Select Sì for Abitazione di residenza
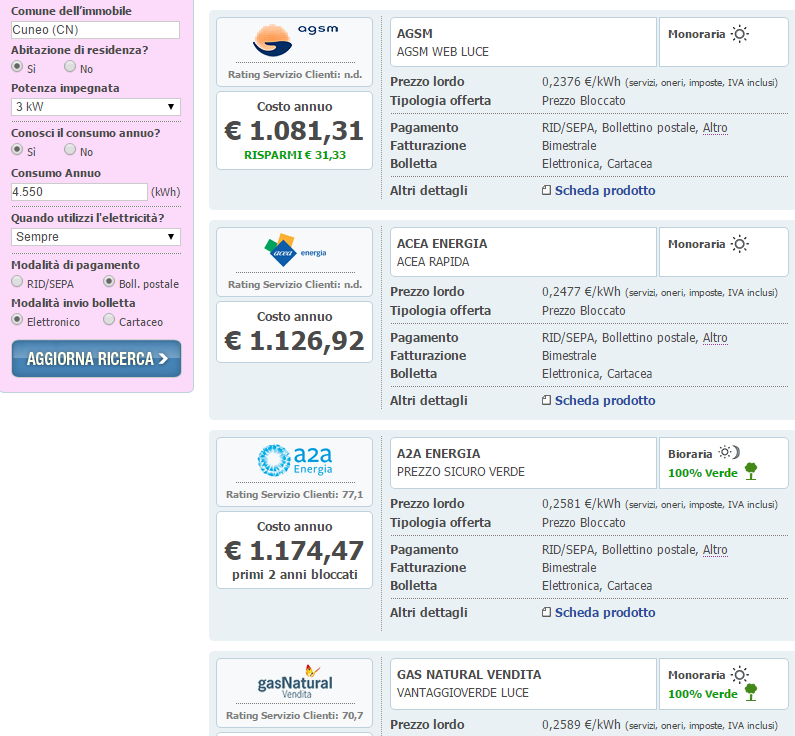 point(17,66)
